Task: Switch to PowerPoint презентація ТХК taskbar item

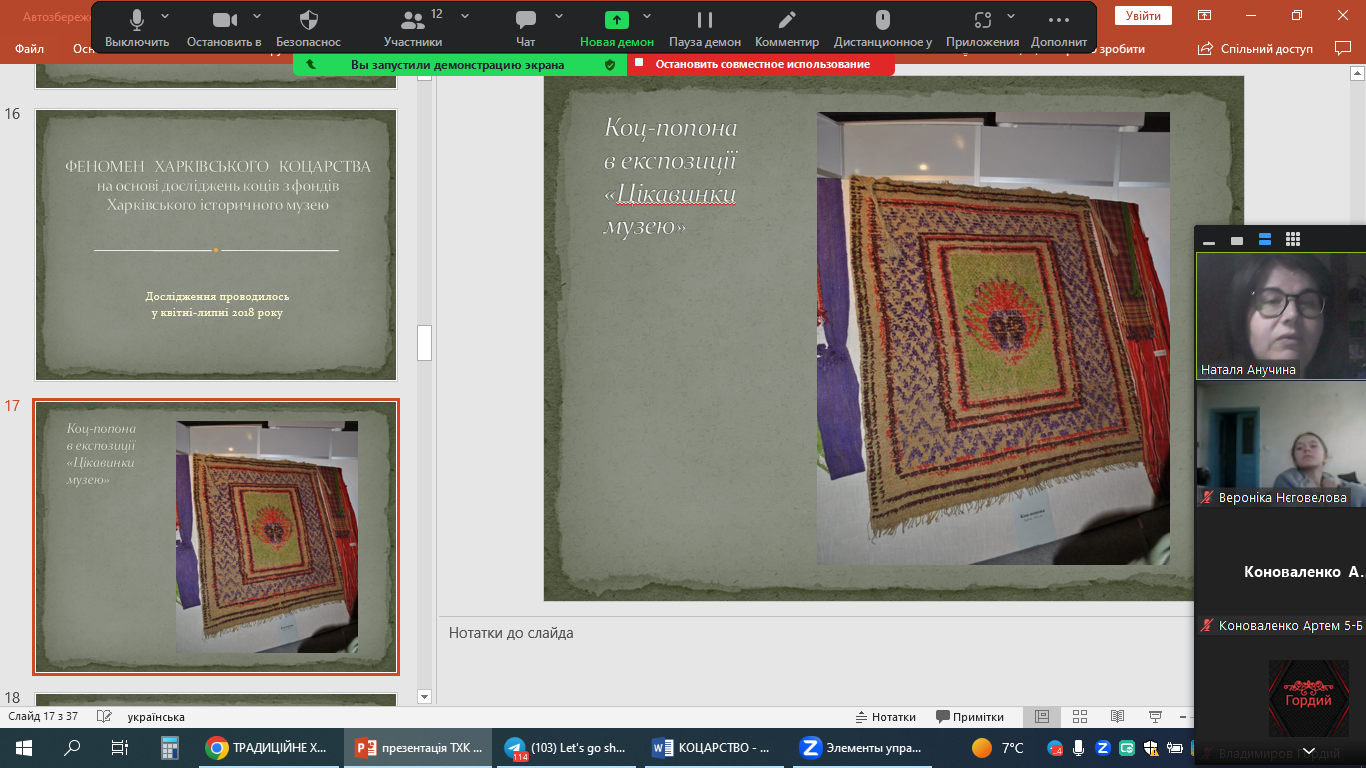Action: [x=419, y=747]
